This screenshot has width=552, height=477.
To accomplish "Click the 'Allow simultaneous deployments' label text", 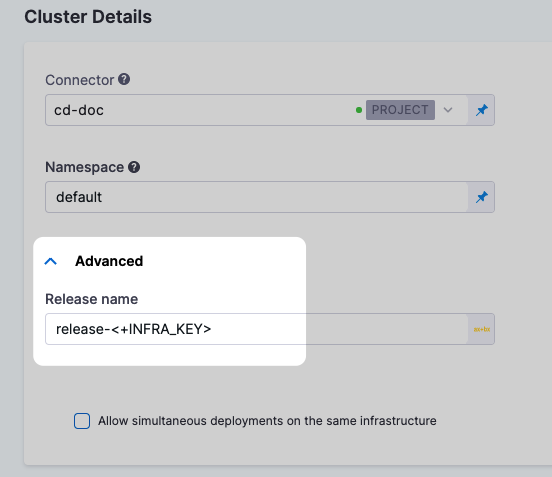I will pyautogui.click(x=267, y=421).
